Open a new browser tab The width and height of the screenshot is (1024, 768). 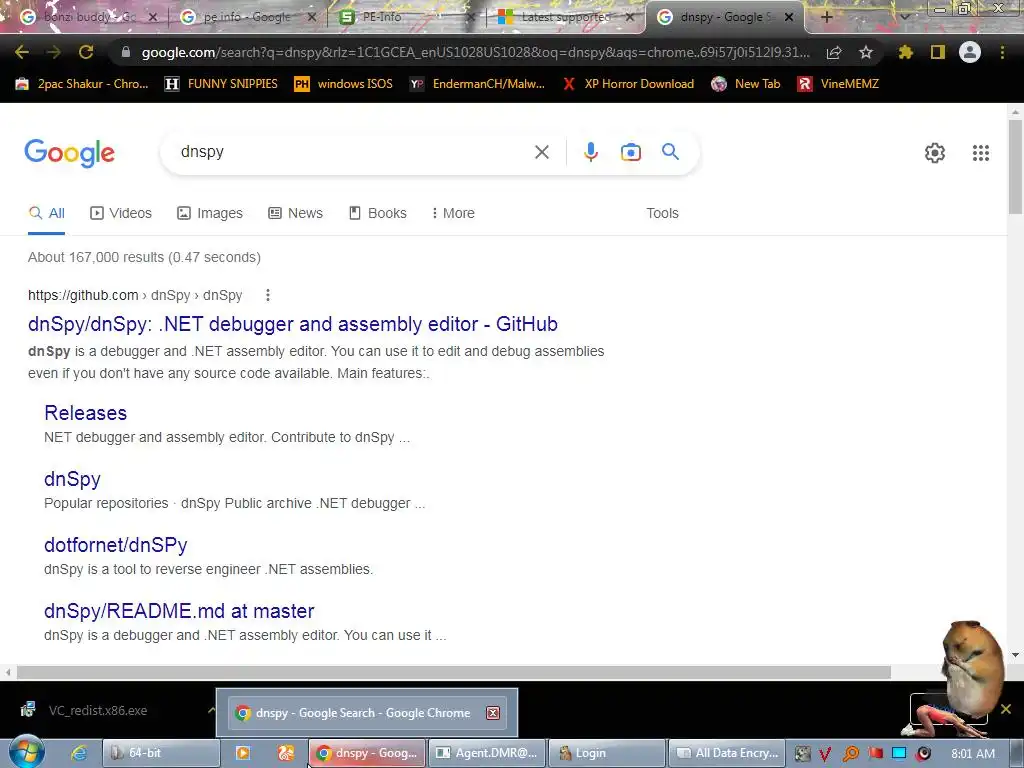tap(826, 17)
